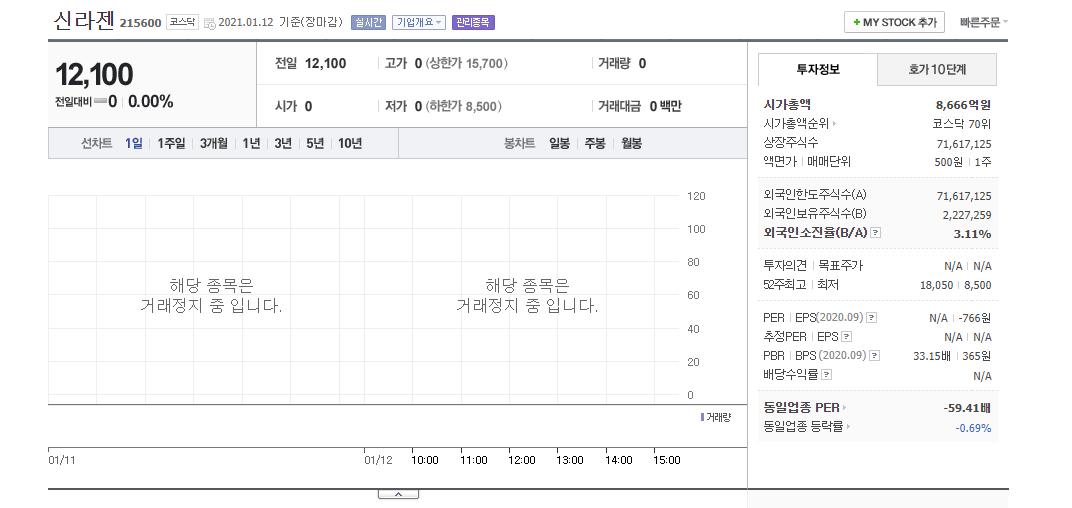Add stock with MY STOCK 추가 button
The image size is (1072, 508).
click(894, 23)
